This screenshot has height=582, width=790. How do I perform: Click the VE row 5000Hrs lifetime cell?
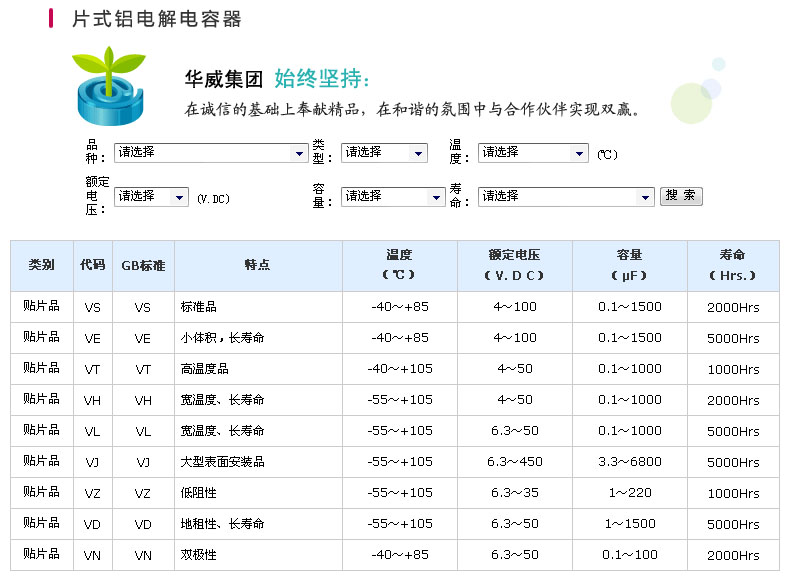pos(733,338)
